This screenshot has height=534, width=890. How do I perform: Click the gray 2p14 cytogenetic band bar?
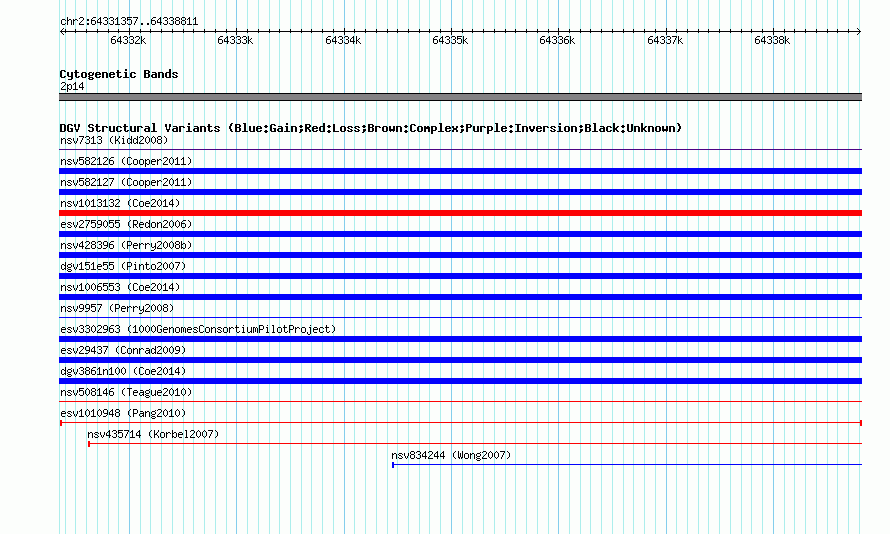(x=460, y=97)
